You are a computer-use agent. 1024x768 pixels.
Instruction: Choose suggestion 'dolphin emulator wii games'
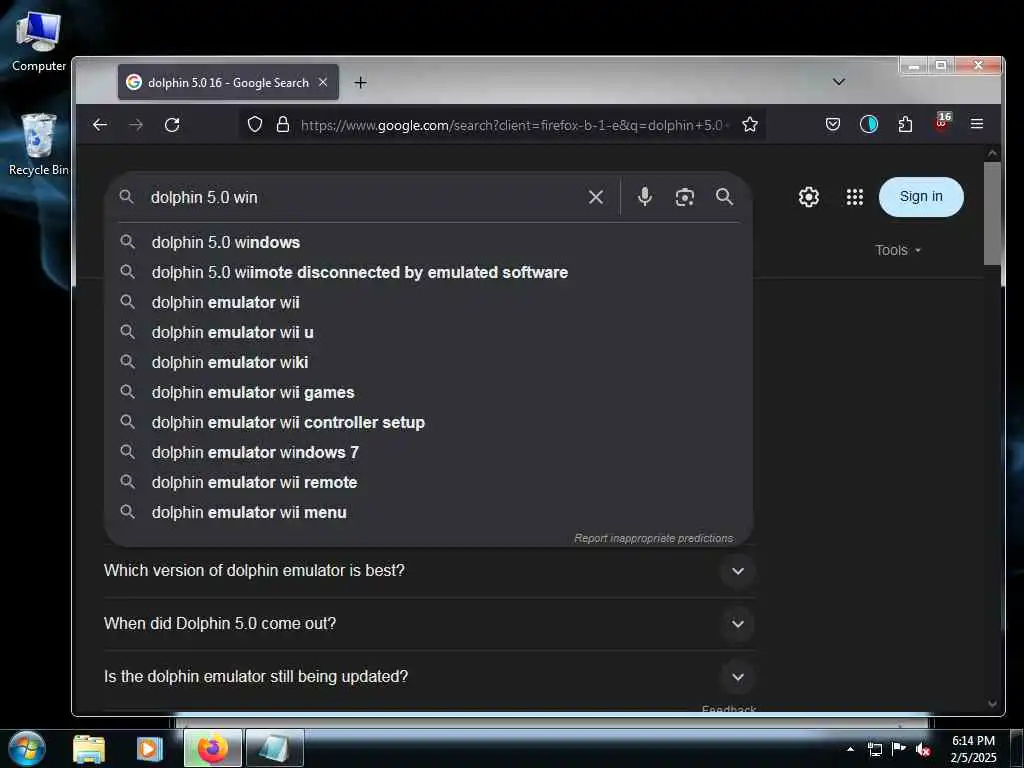[x=428, y=392]
